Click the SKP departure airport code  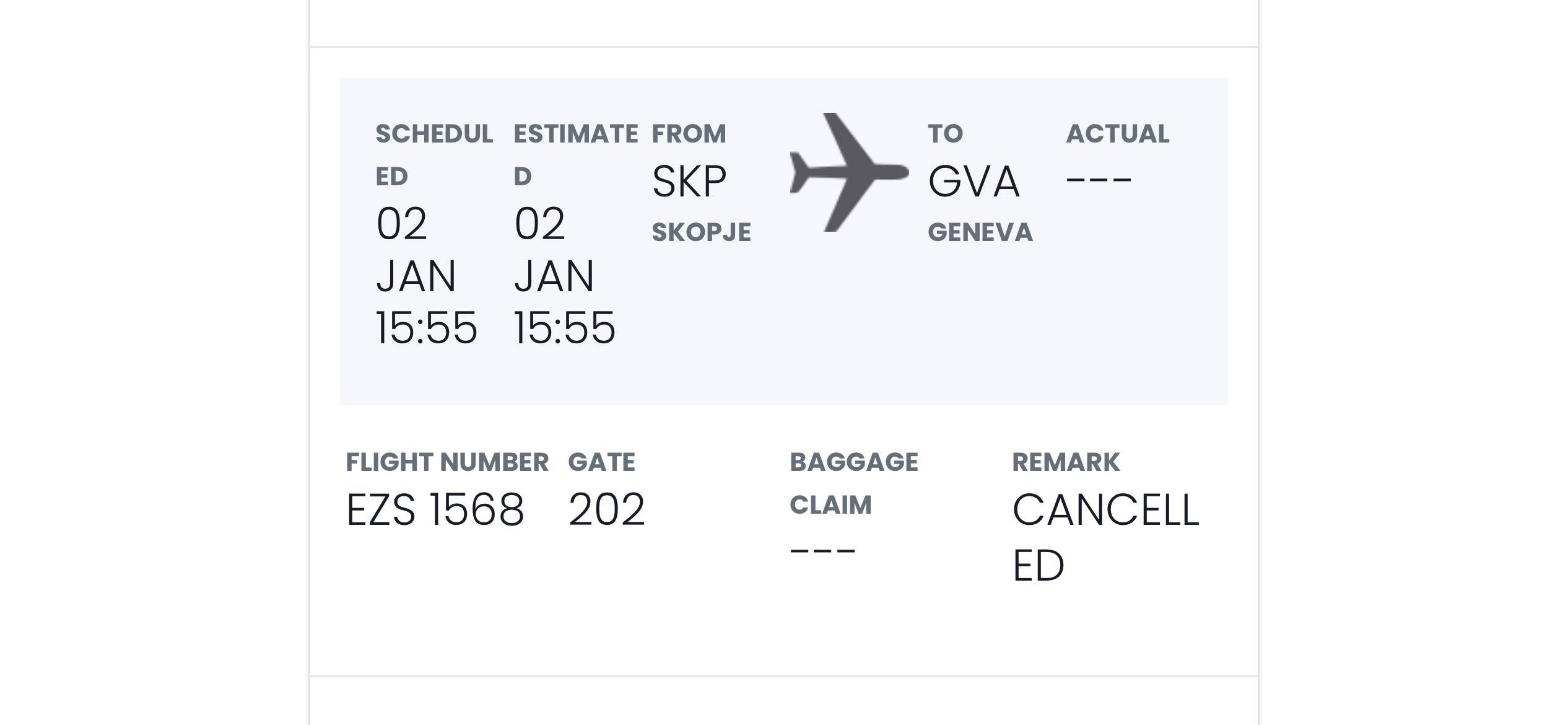pyautogui.click(x=689, y=182)
